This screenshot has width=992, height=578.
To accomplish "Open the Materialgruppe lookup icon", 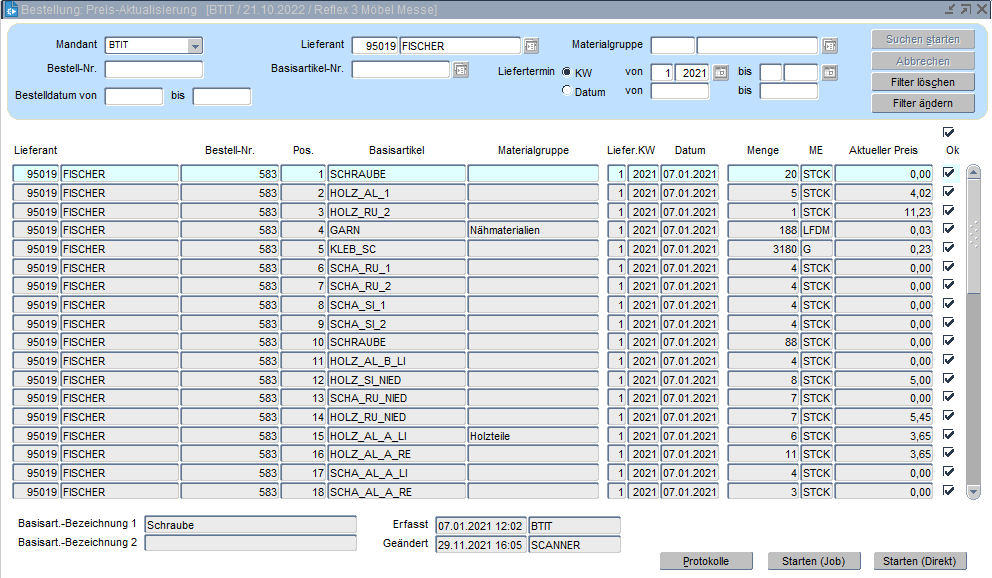I will click(830, 45).
